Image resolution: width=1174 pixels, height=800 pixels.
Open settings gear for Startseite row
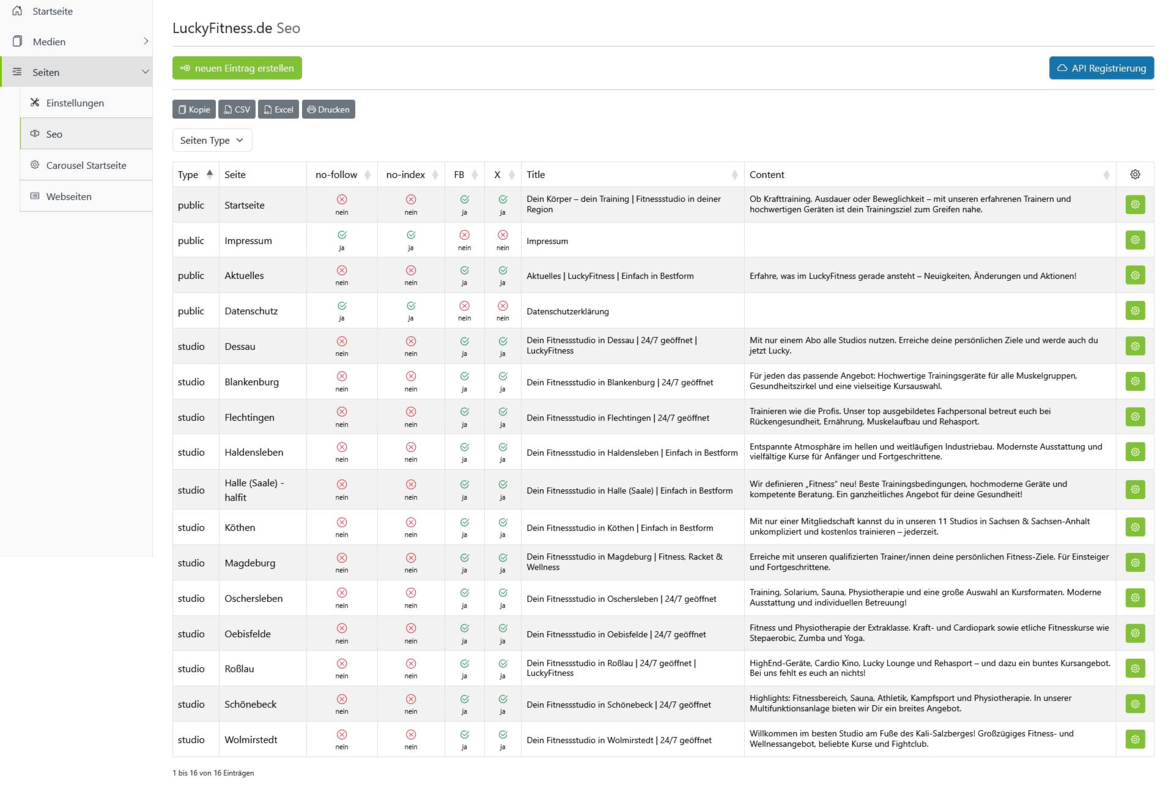click(x=1135, y=204)
